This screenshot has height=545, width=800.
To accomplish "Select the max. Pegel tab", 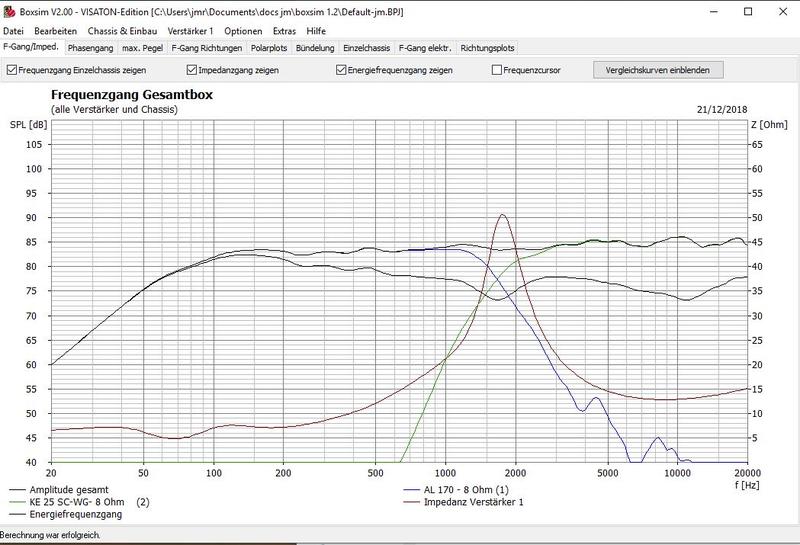I will click(143, 47).
